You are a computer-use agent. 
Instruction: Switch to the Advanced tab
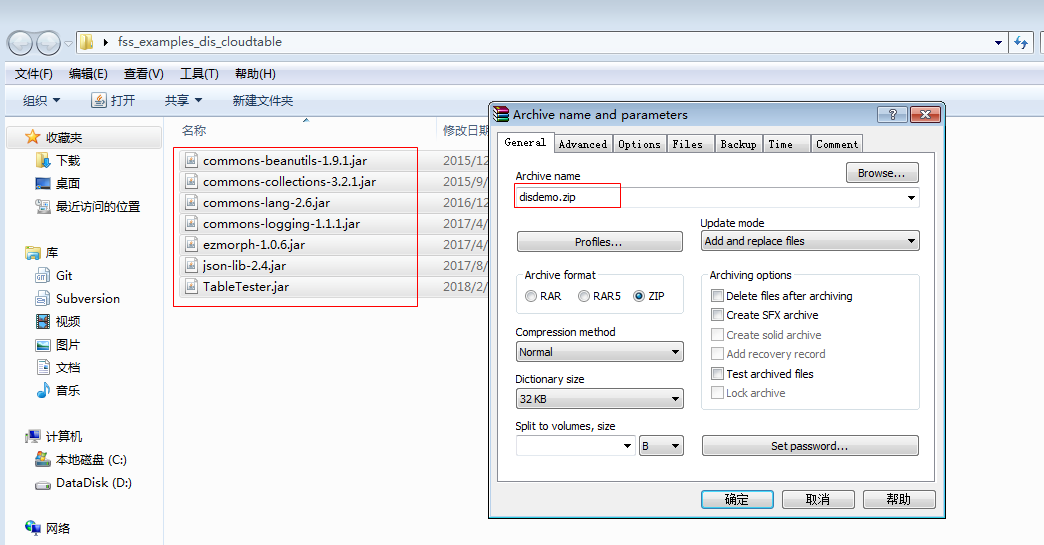pos(582,144)
